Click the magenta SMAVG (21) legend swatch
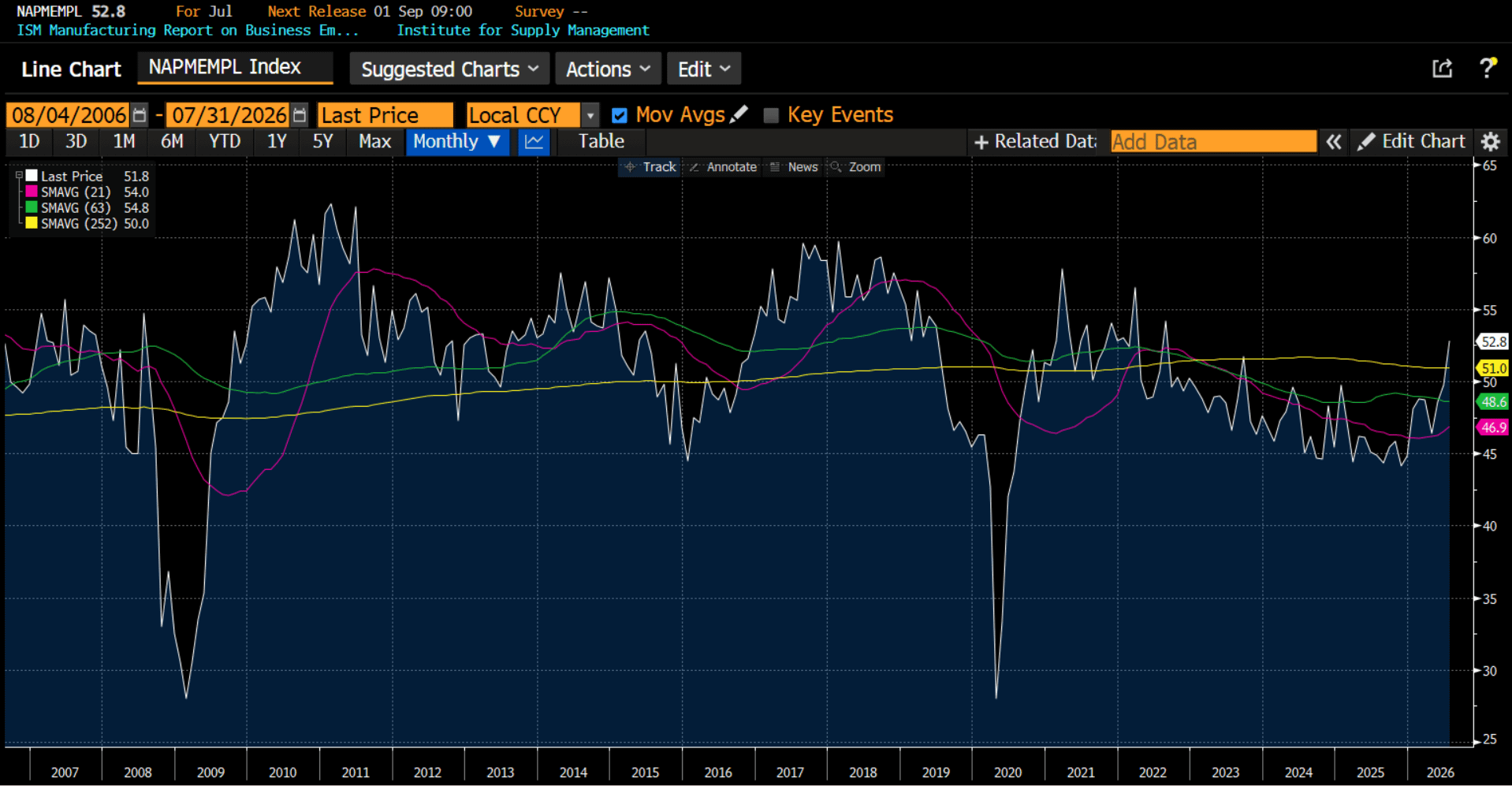The image size is (1512, 786). point(32,192)
